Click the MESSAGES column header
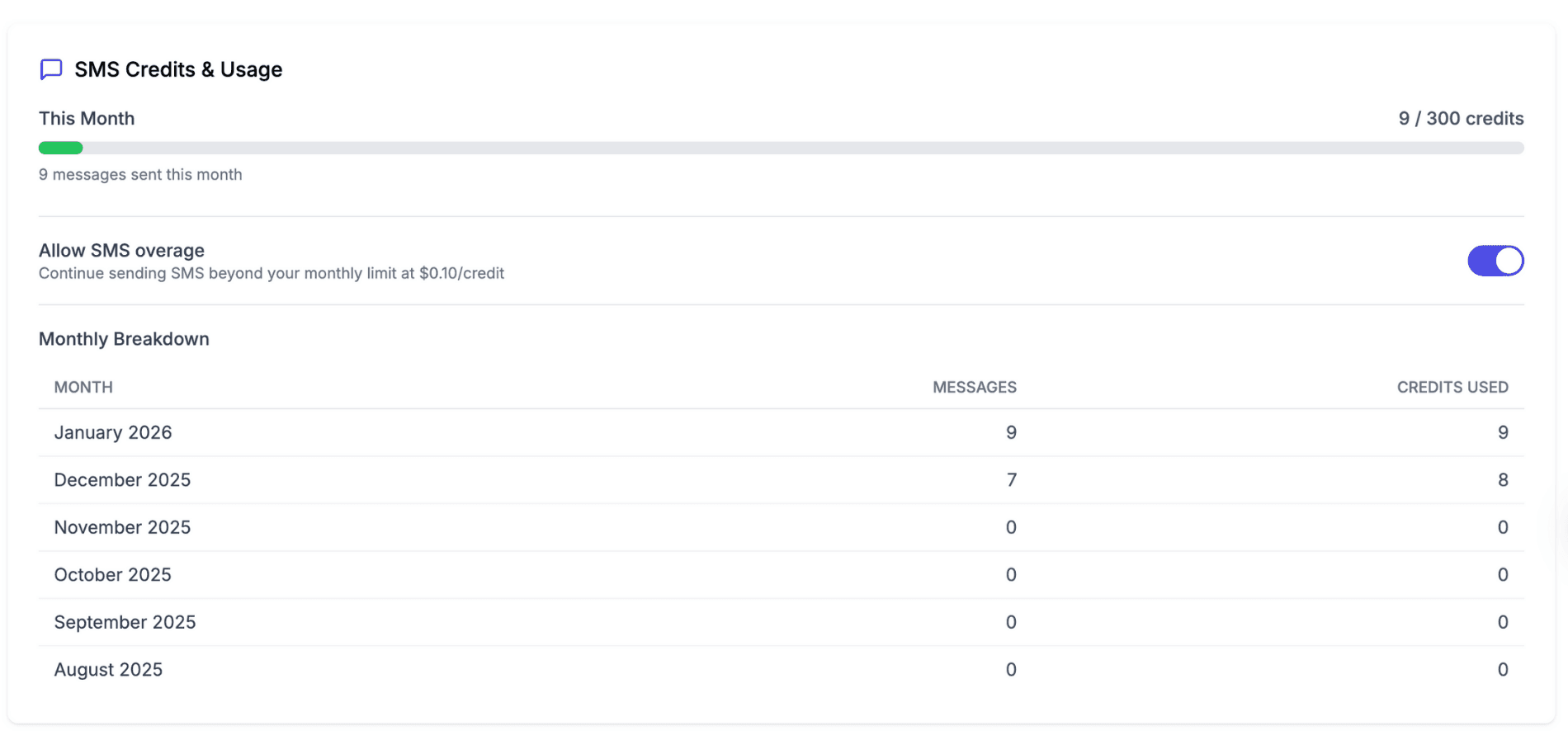The width and height of the screenshot is (1568, 754). pos(974,388)
